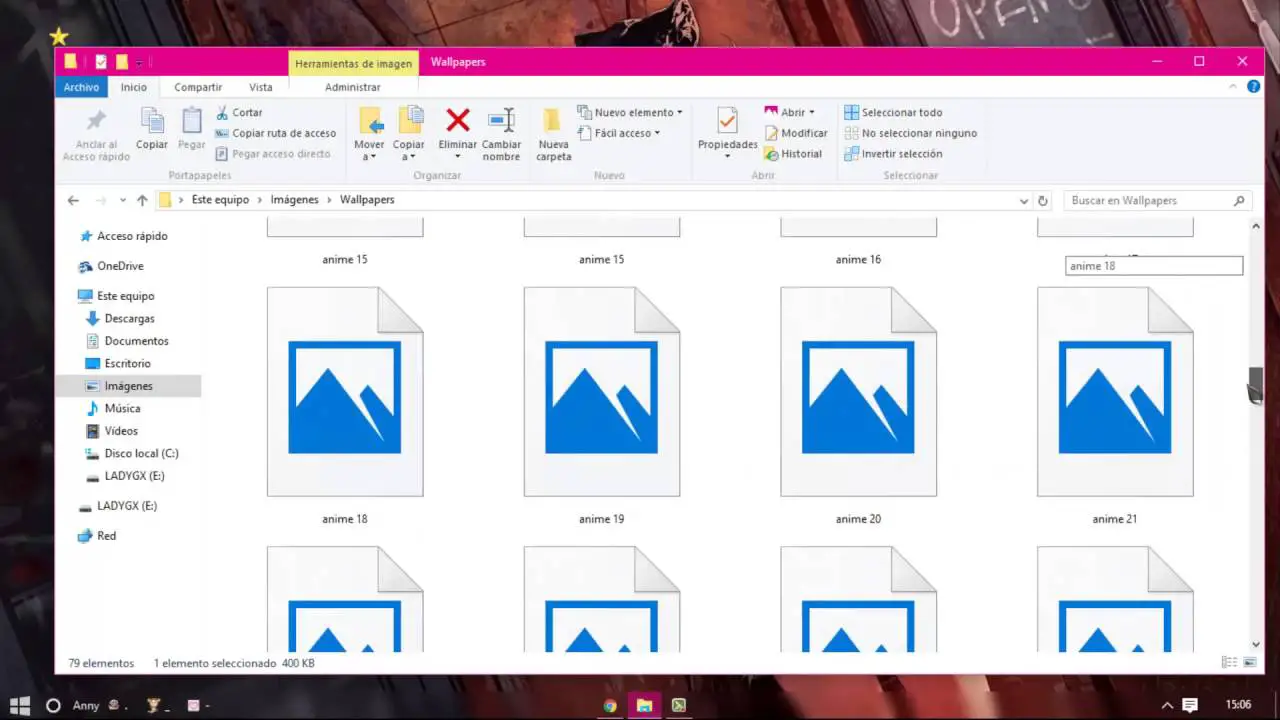The image size is (1280, 720).
Task: Open recent locations chevron near nav arrows
Action: (x=123, y=200)
